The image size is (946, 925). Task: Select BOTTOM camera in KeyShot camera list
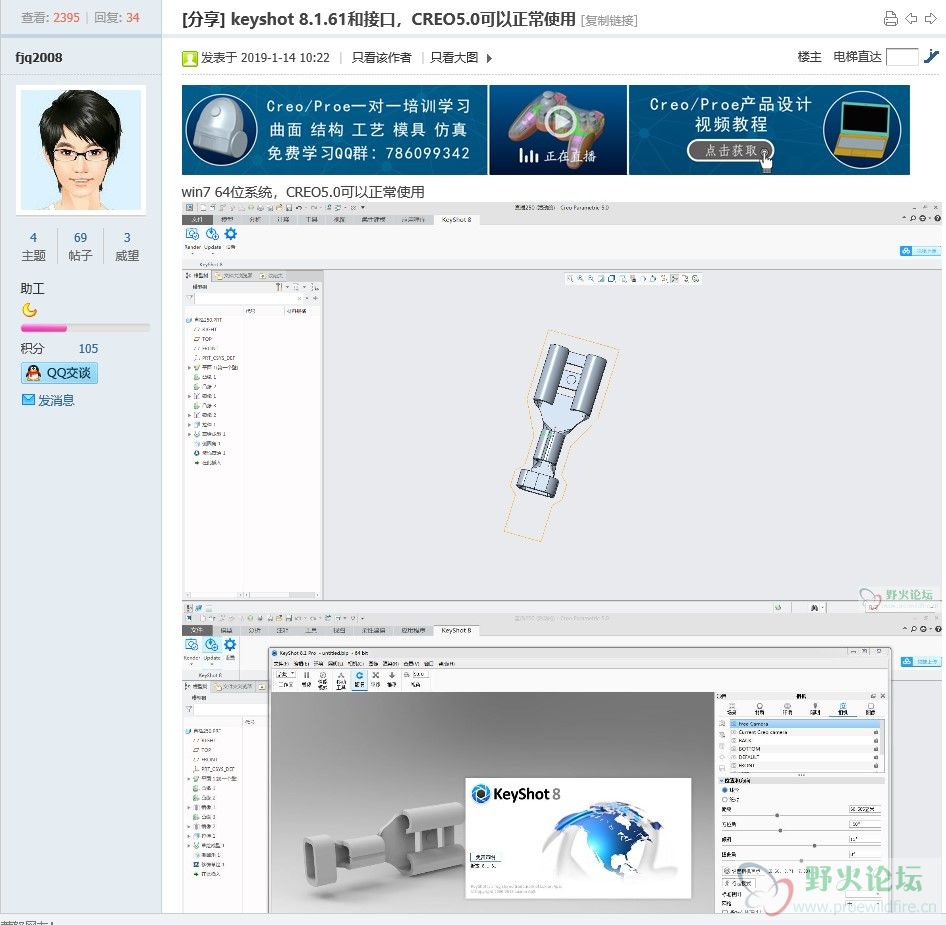(x=805, y=749)
